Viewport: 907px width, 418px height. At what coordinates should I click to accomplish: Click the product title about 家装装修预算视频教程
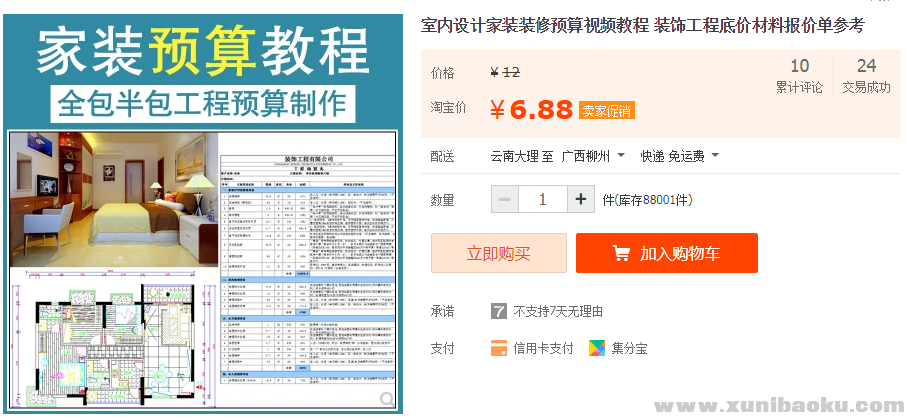642,25
